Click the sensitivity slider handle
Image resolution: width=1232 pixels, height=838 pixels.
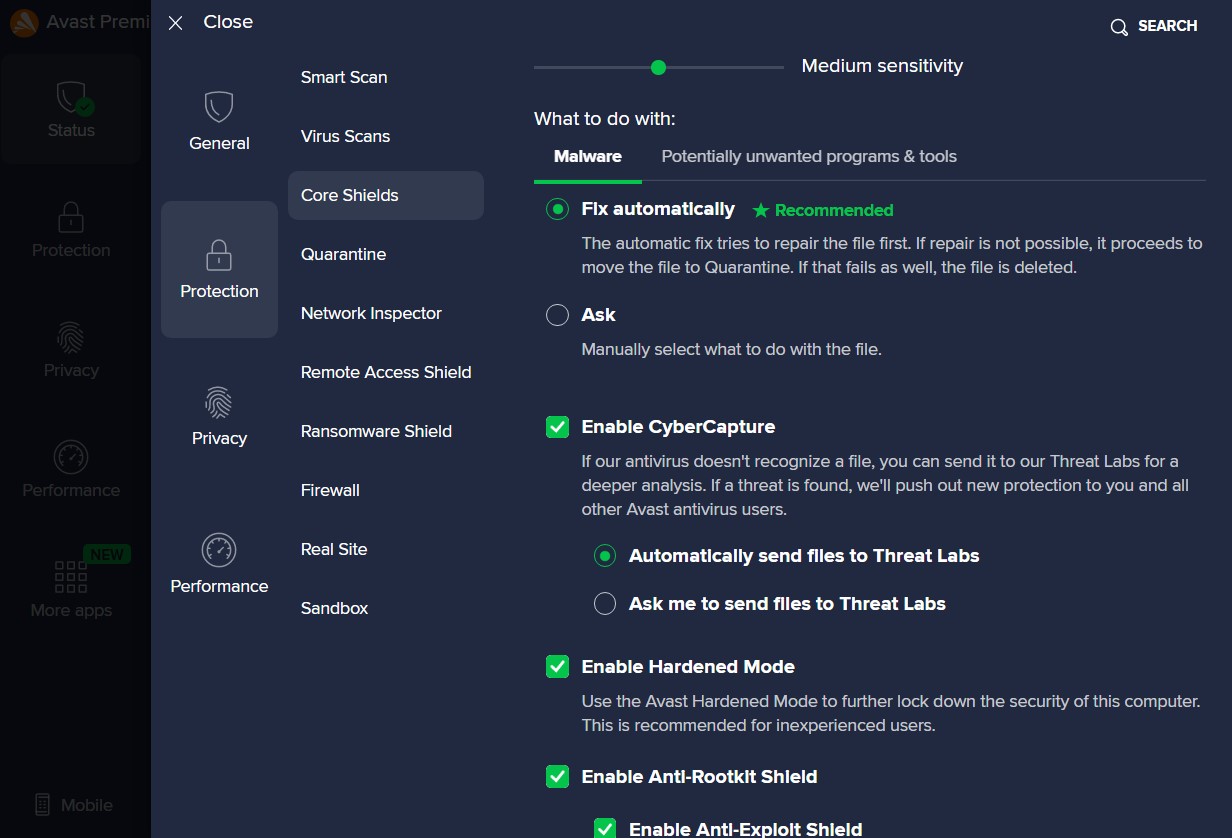tap(658, 68)
